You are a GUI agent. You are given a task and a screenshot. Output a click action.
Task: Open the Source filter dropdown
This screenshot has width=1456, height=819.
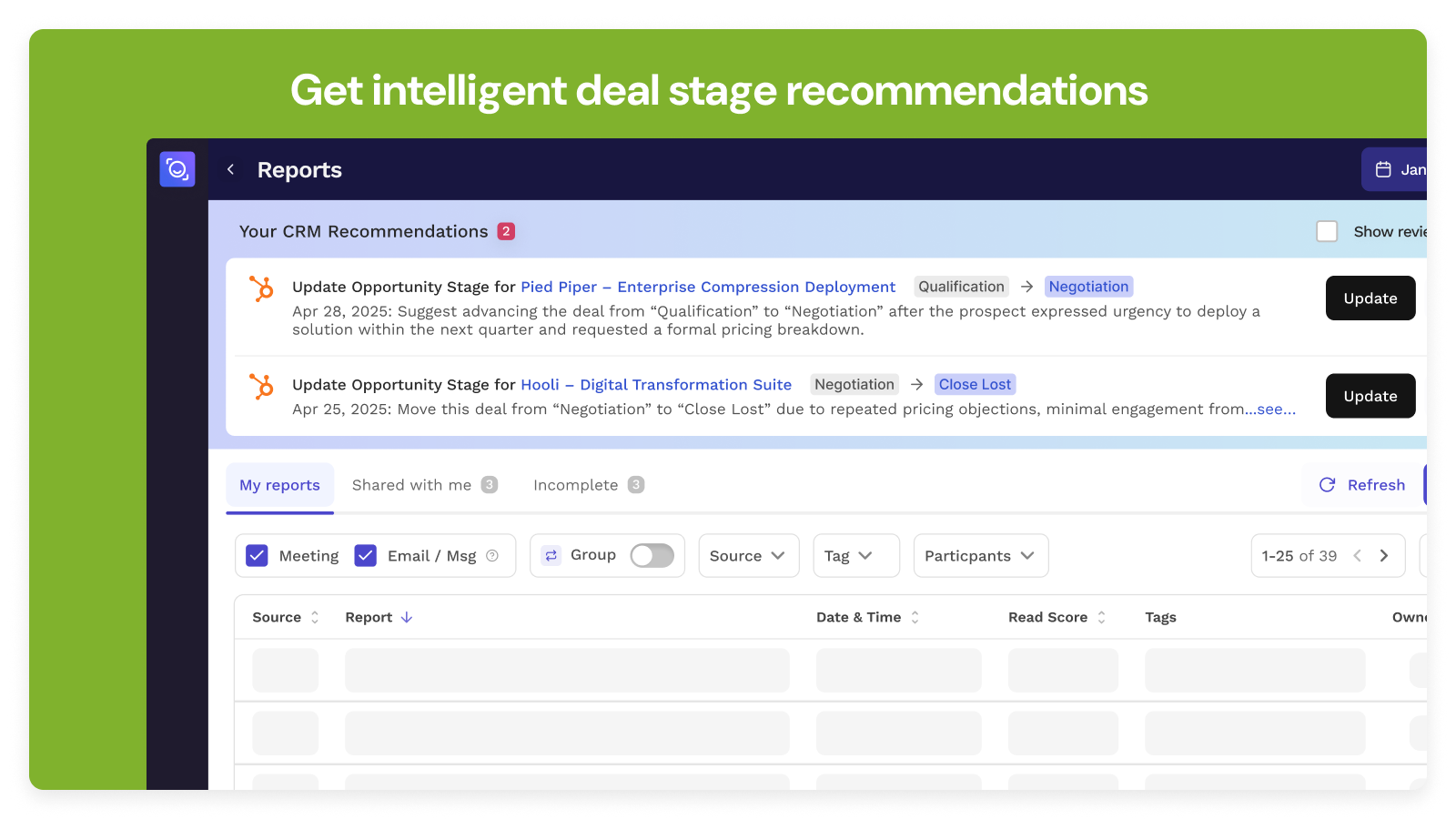748,556
